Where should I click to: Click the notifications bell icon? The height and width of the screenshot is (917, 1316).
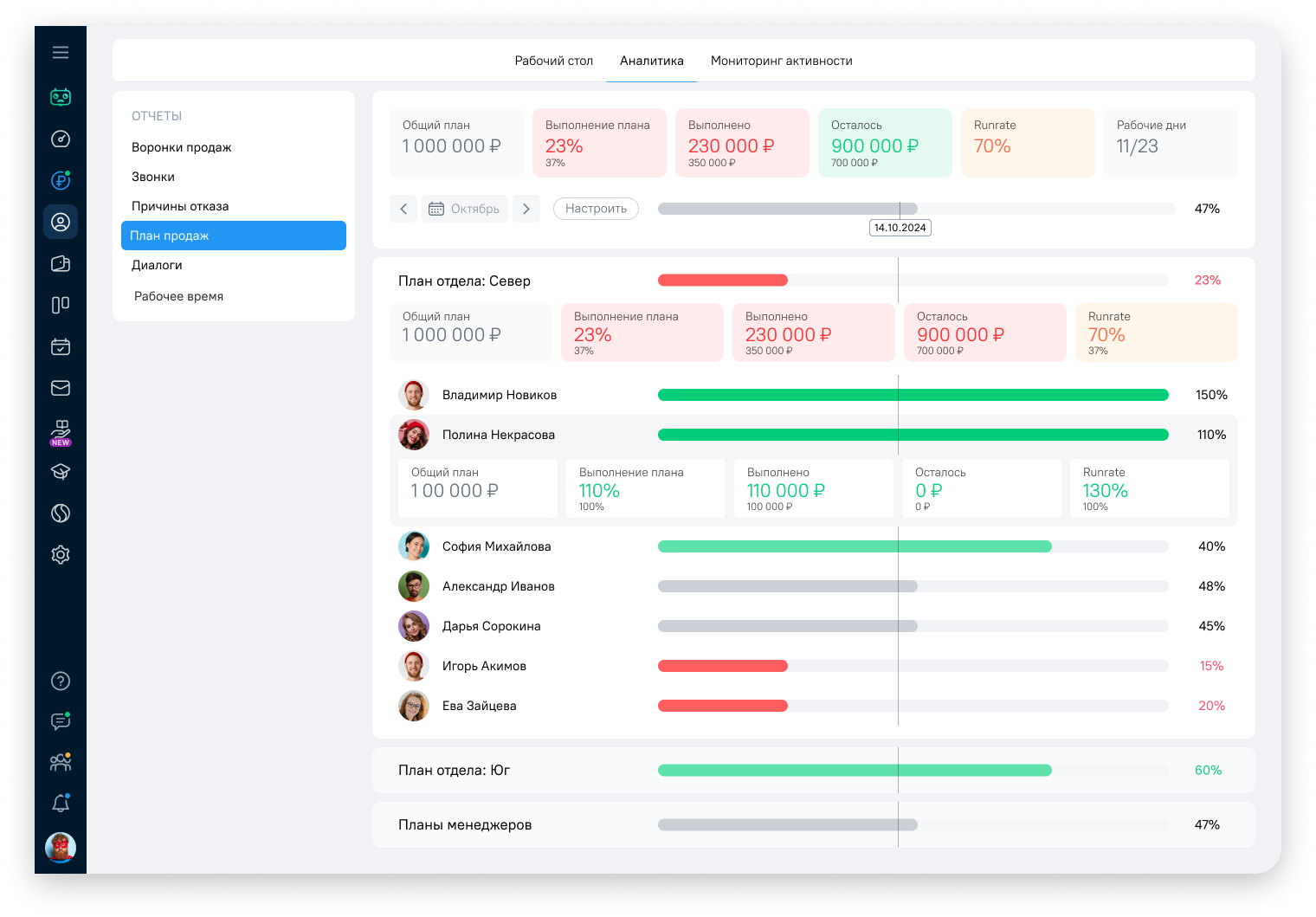coord(61,804)
